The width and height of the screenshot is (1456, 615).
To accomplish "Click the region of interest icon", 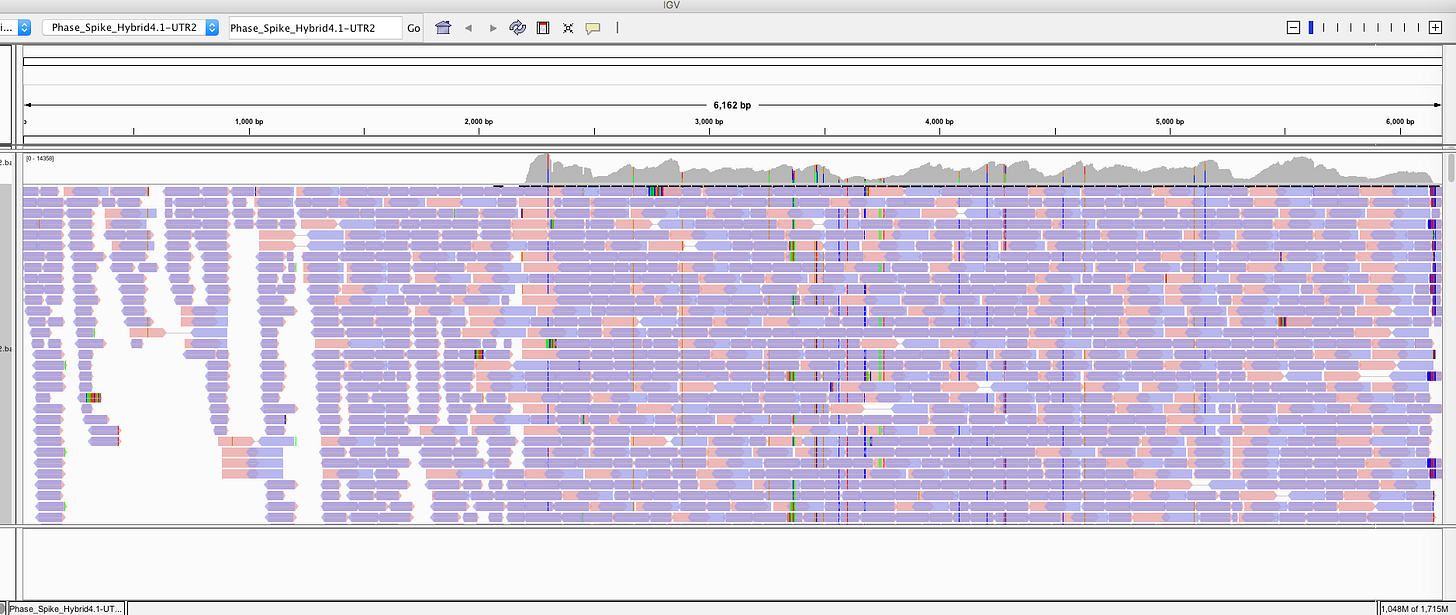I will 543,28.
